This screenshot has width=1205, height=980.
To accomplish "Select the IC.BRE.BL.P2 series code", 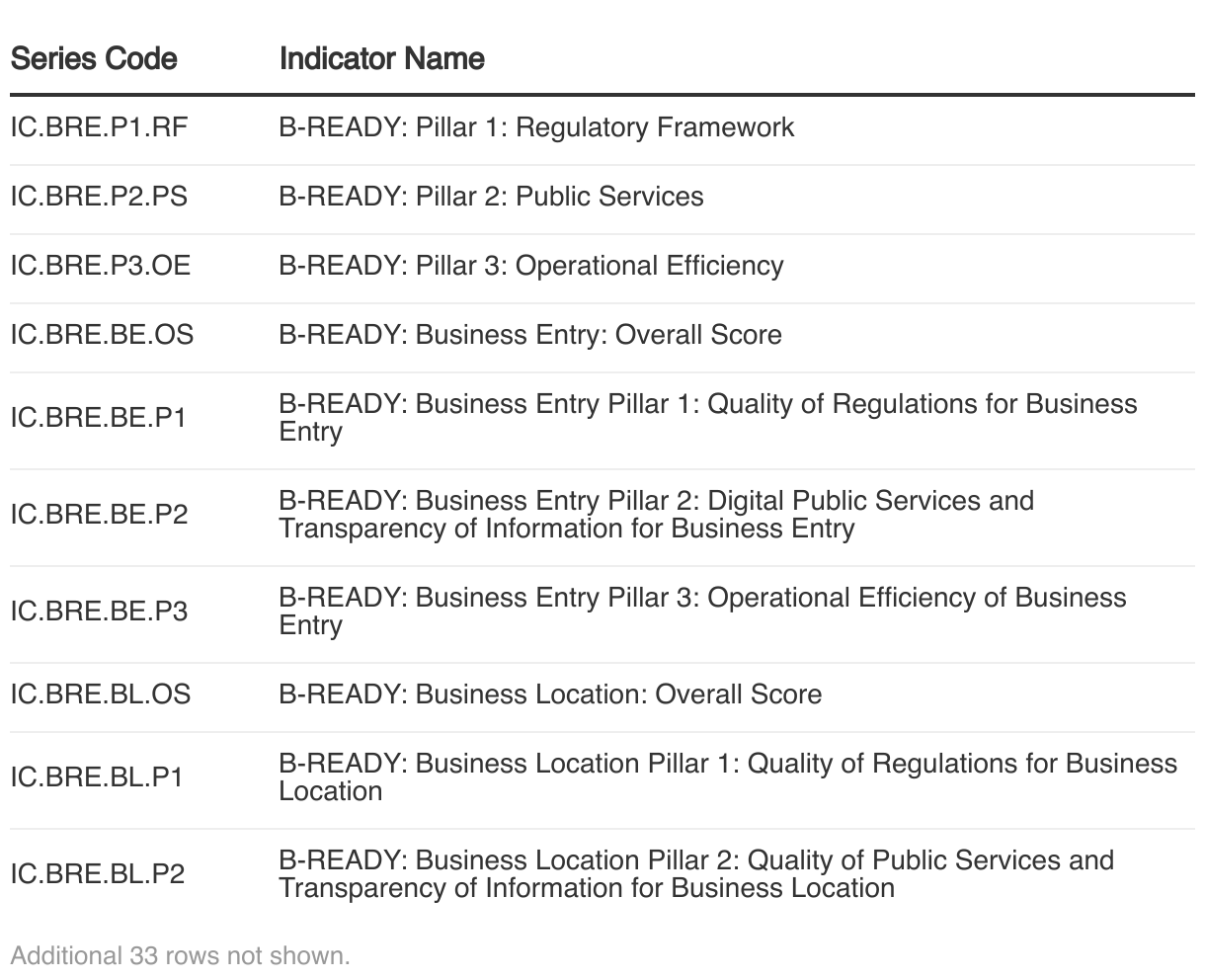I will pyautogui.click(x=97, y=874).
